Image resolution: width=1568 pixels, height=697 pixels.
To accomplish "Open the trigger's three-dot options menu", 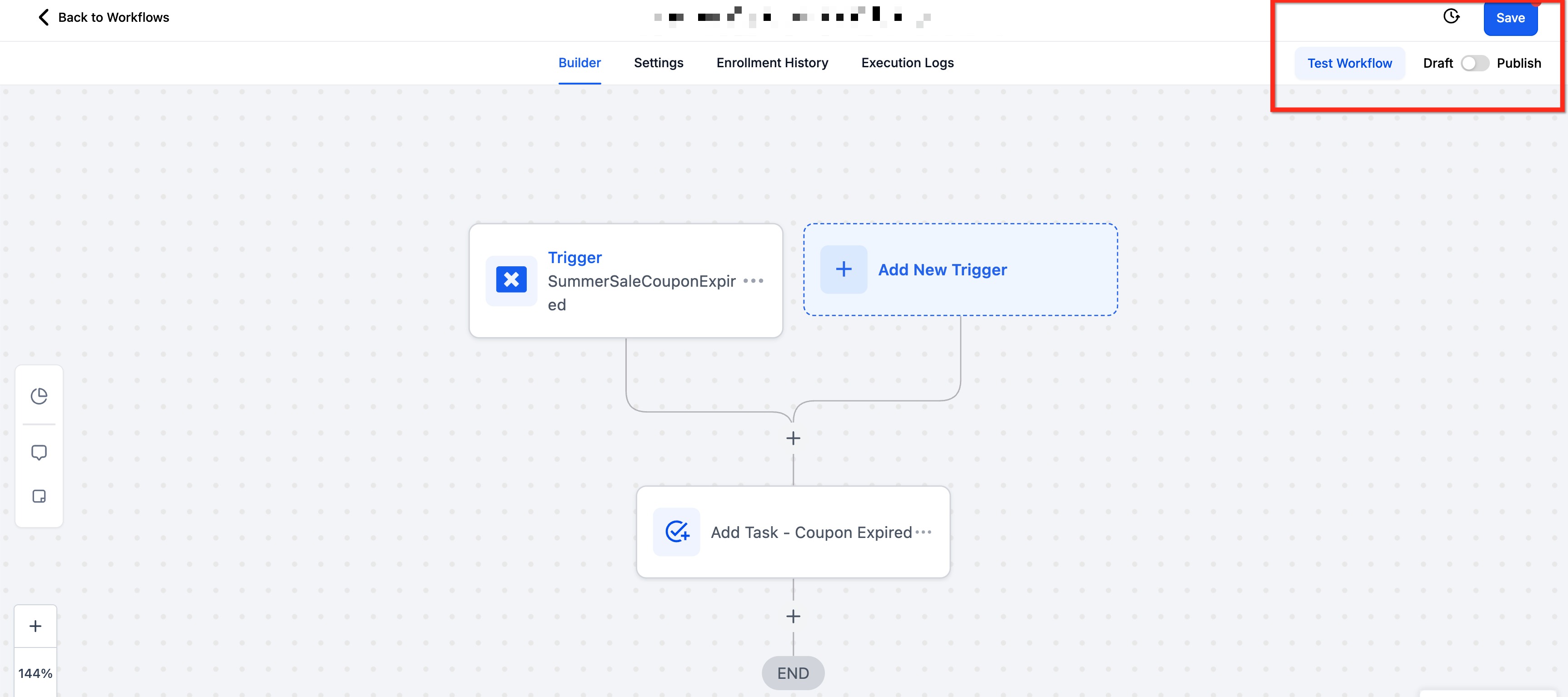I will coord(754,281).
